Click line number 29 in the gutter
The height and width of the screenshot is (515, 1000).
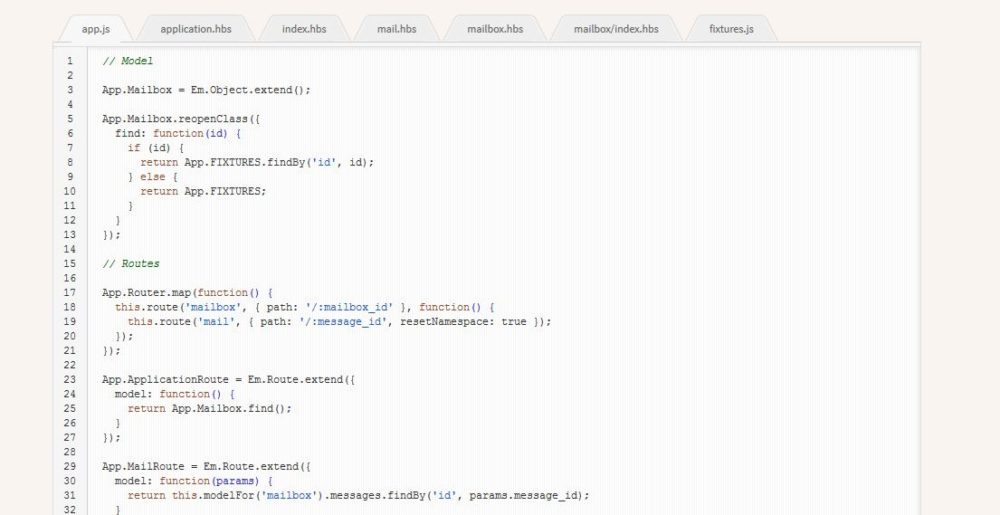(x=70, y=466)
